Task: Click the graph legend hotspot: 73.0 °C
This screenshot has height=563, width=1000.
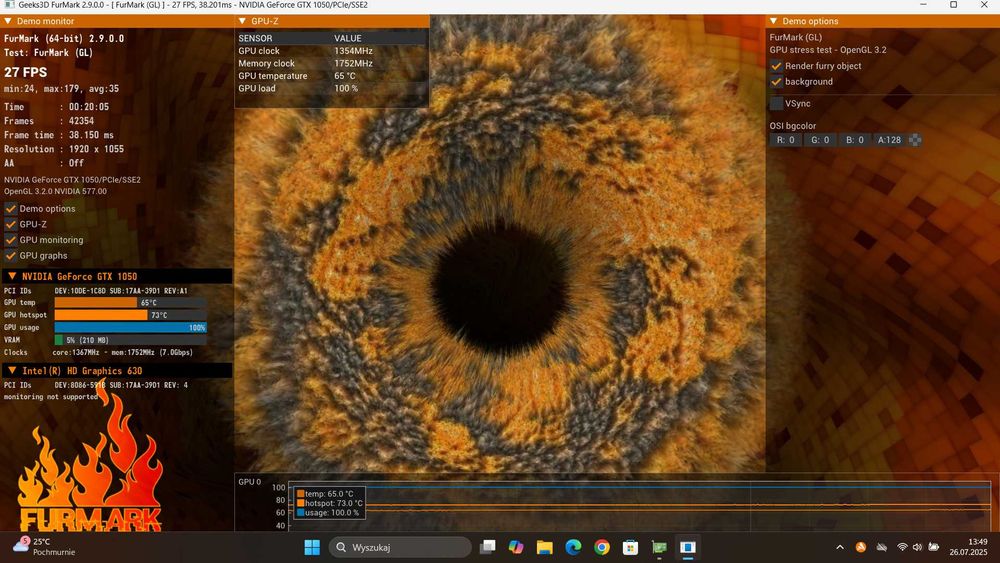Action: [330, 503]
